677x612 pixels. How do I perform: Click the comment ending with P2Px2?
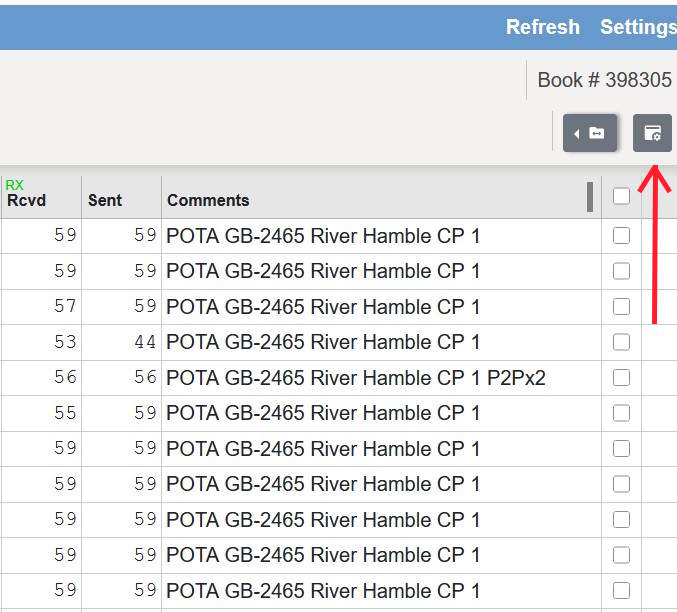click(356, 378)
